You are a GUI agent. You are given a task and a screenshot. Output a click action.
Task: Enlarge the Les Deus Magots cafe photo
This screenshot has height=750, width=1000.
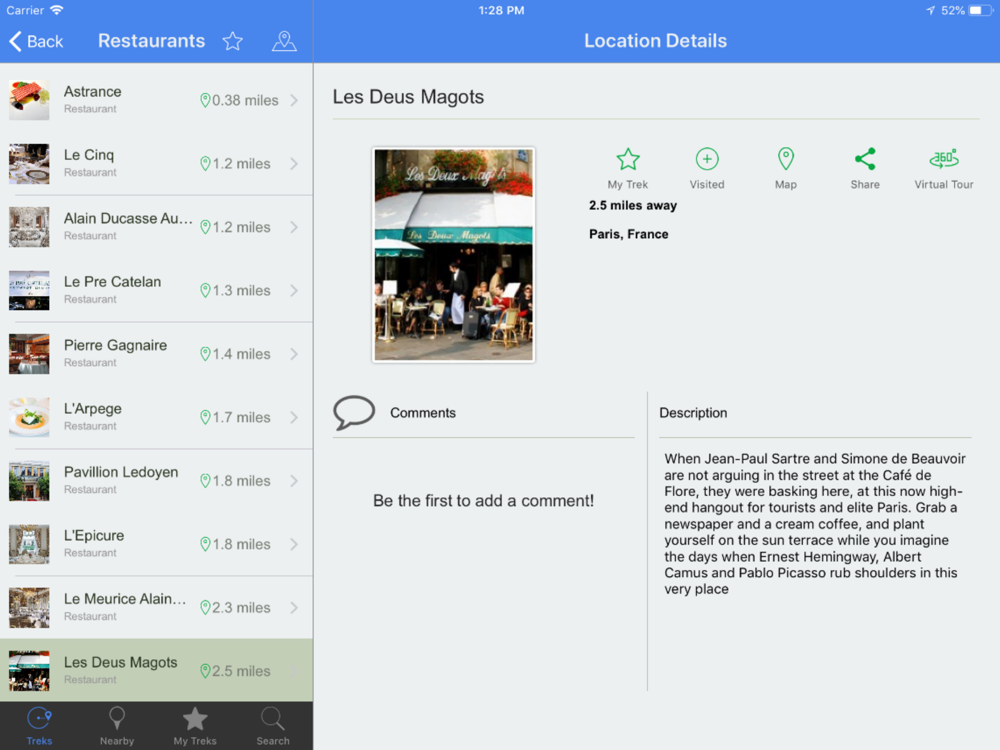(453, 255)
